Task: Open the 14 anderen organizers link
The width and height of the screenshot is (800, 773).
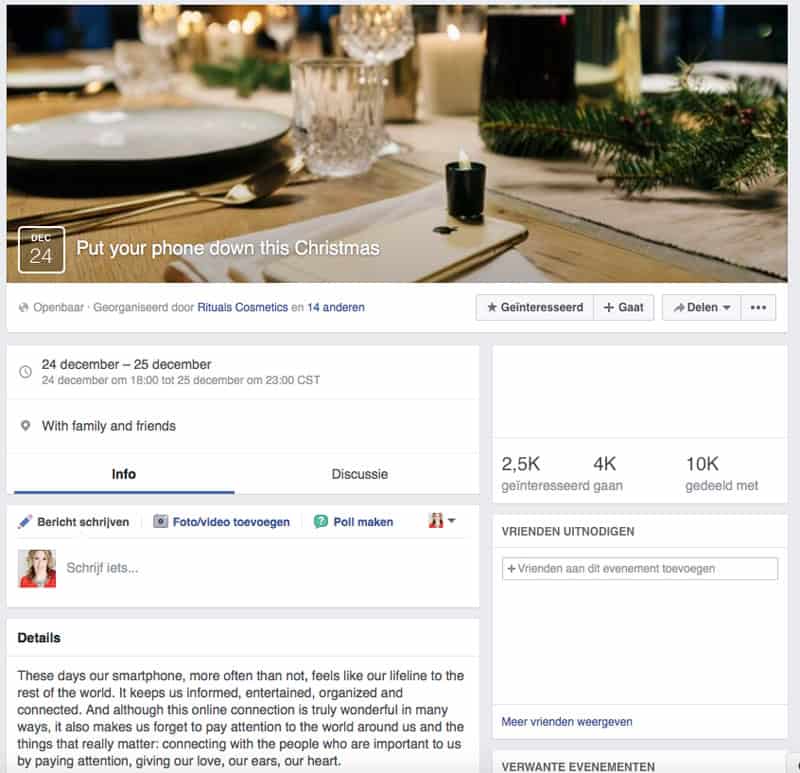Action: coord(336,307)
